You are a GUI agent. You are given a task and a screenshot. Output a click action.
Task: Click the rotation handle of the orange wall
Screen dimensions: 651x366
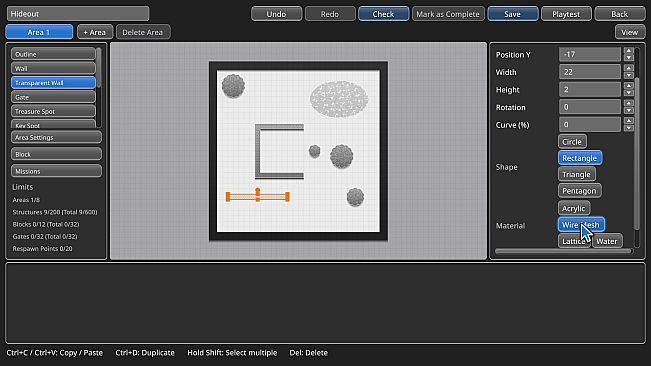point(258,190)
